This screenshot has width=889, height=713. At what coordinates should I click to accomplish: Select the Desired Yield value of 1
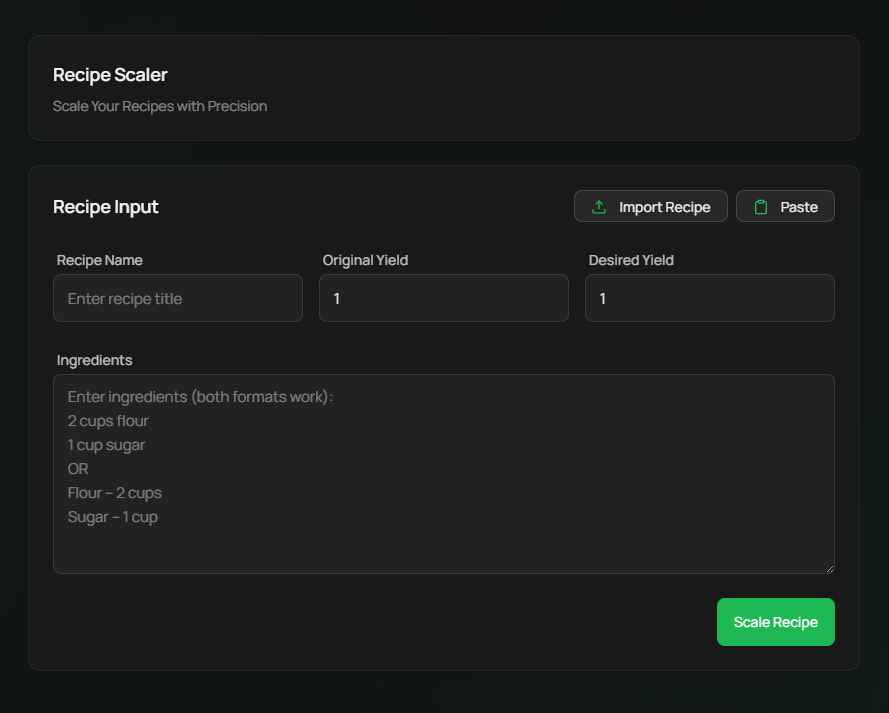tap(601, 298)
